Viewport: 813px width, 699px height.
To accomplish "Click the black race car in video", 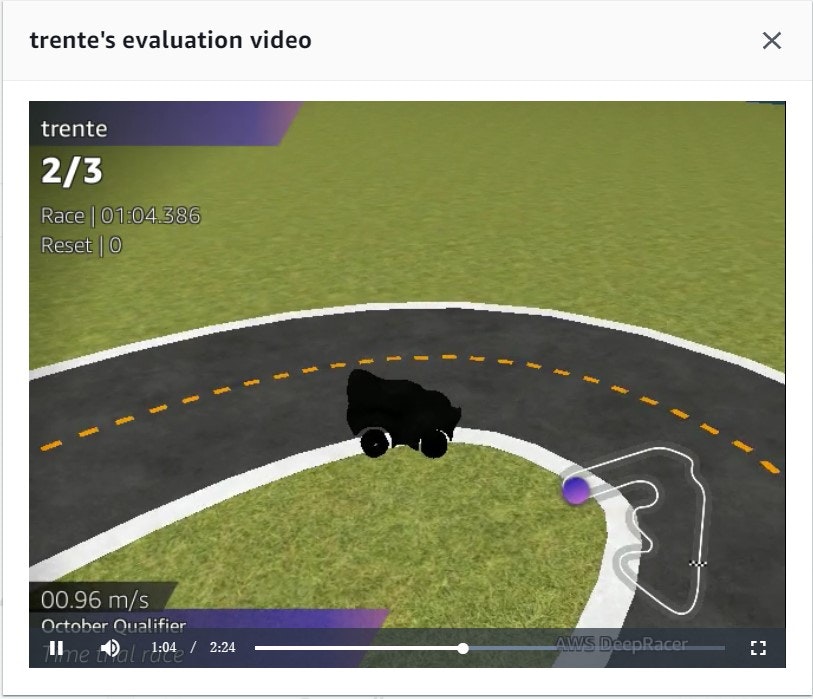I will coord(403,413).
